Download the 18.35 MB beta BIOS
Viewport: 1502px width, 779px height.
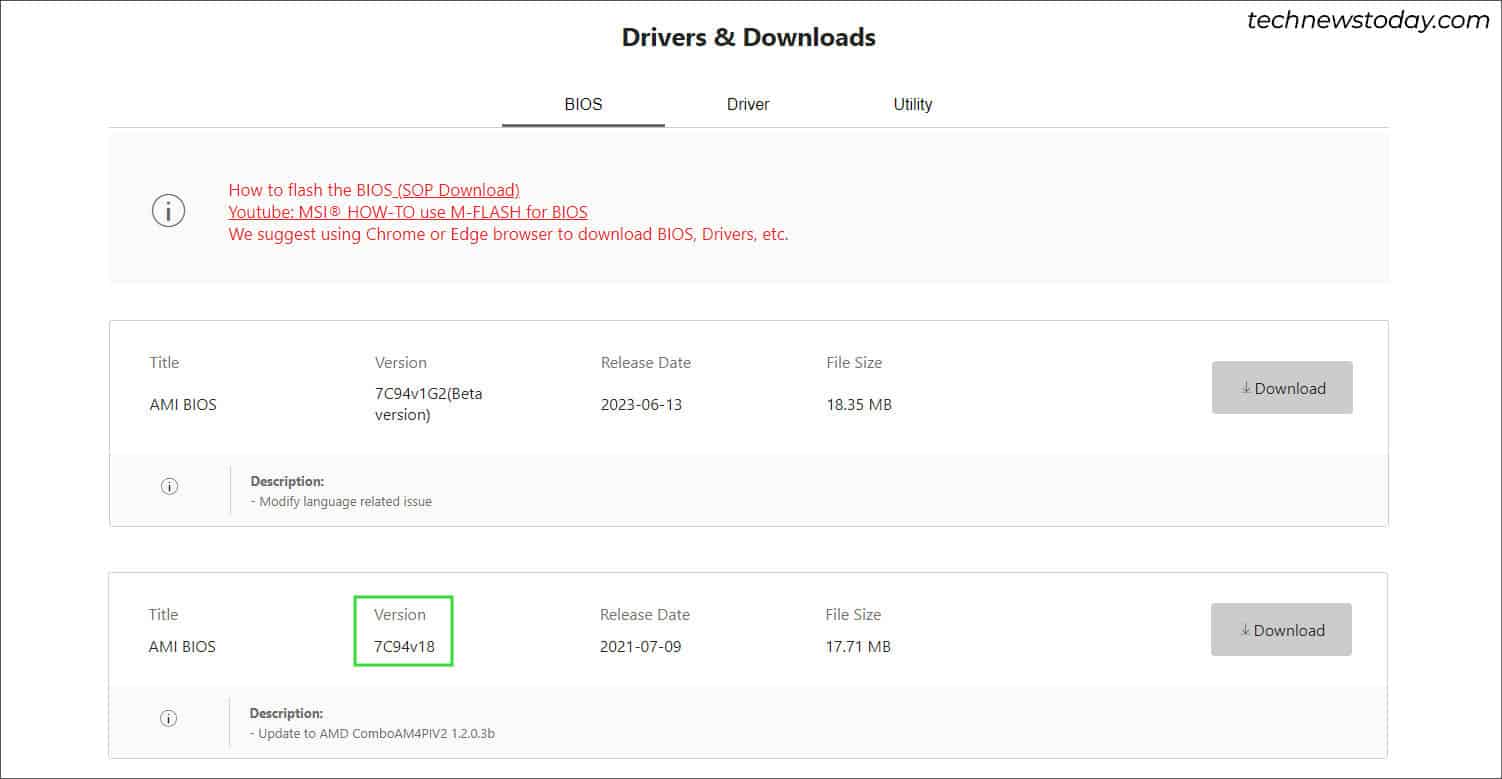1282,388
